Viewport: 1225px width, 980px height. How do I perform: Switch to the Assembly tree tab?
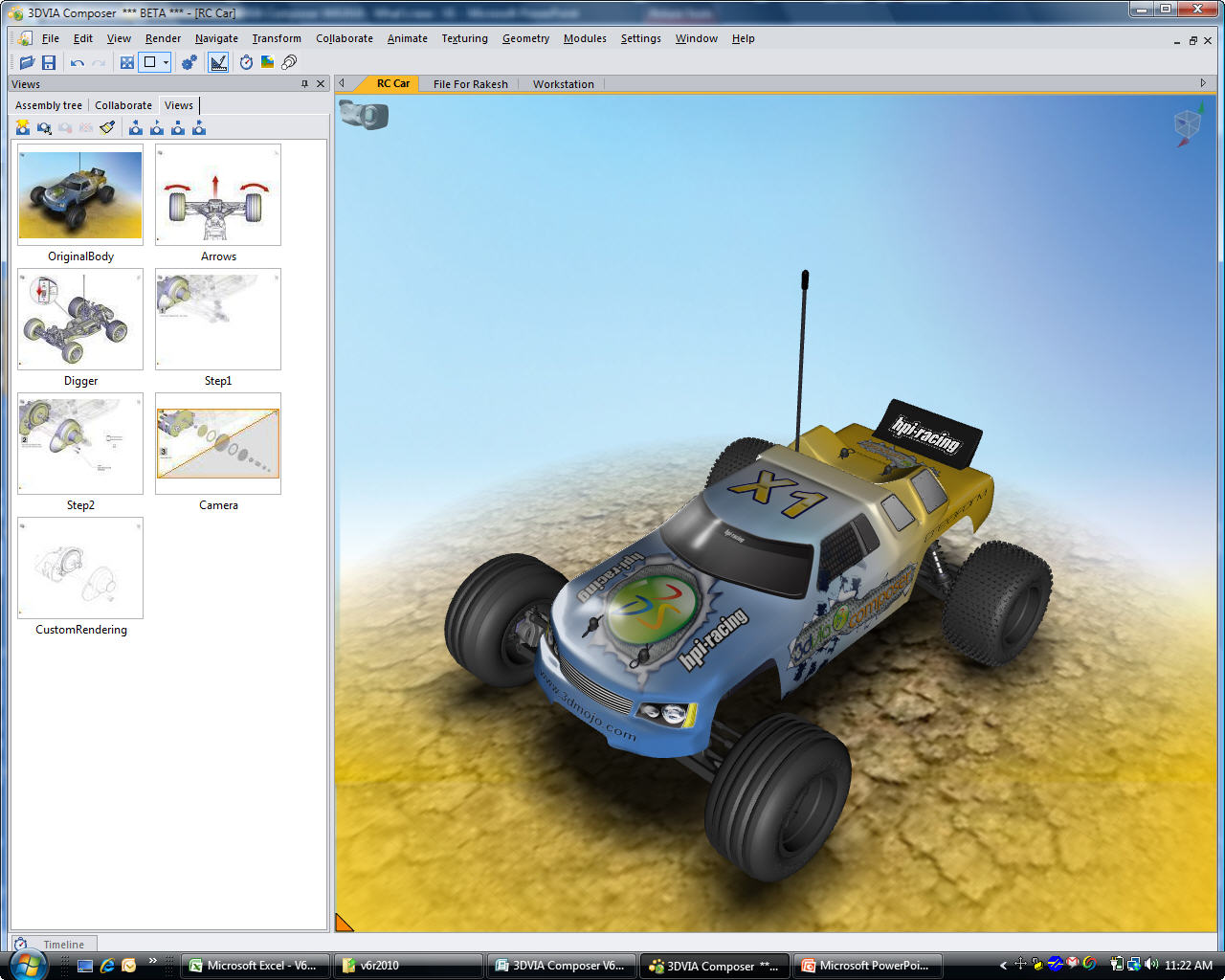[49, 105]
